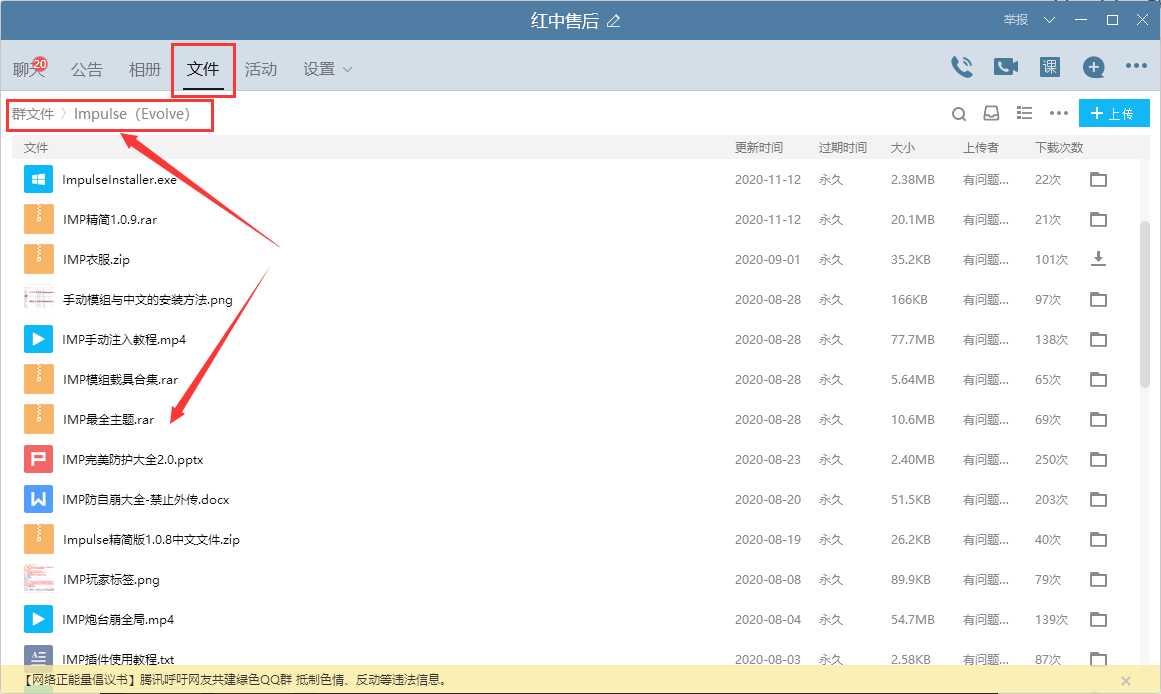Image resolution: width=1161 pixels, height=694 pixels.
Task: Open the more options dots in header
Action: [1136, 66]
